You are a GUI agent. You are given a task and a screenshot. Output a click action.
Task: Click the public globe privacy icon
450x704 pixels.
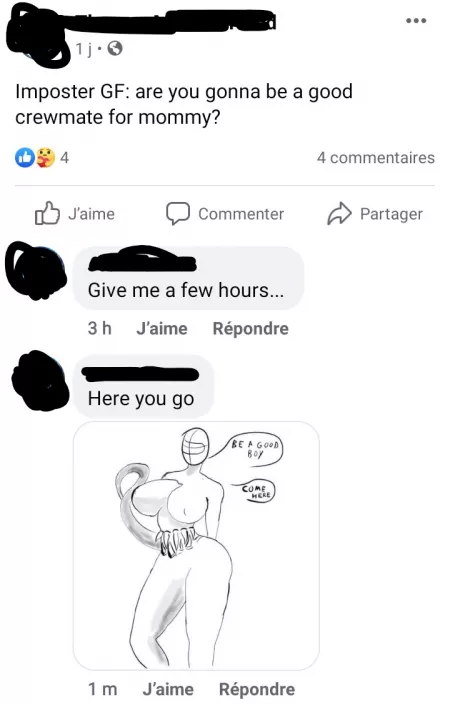click(115, 48)
